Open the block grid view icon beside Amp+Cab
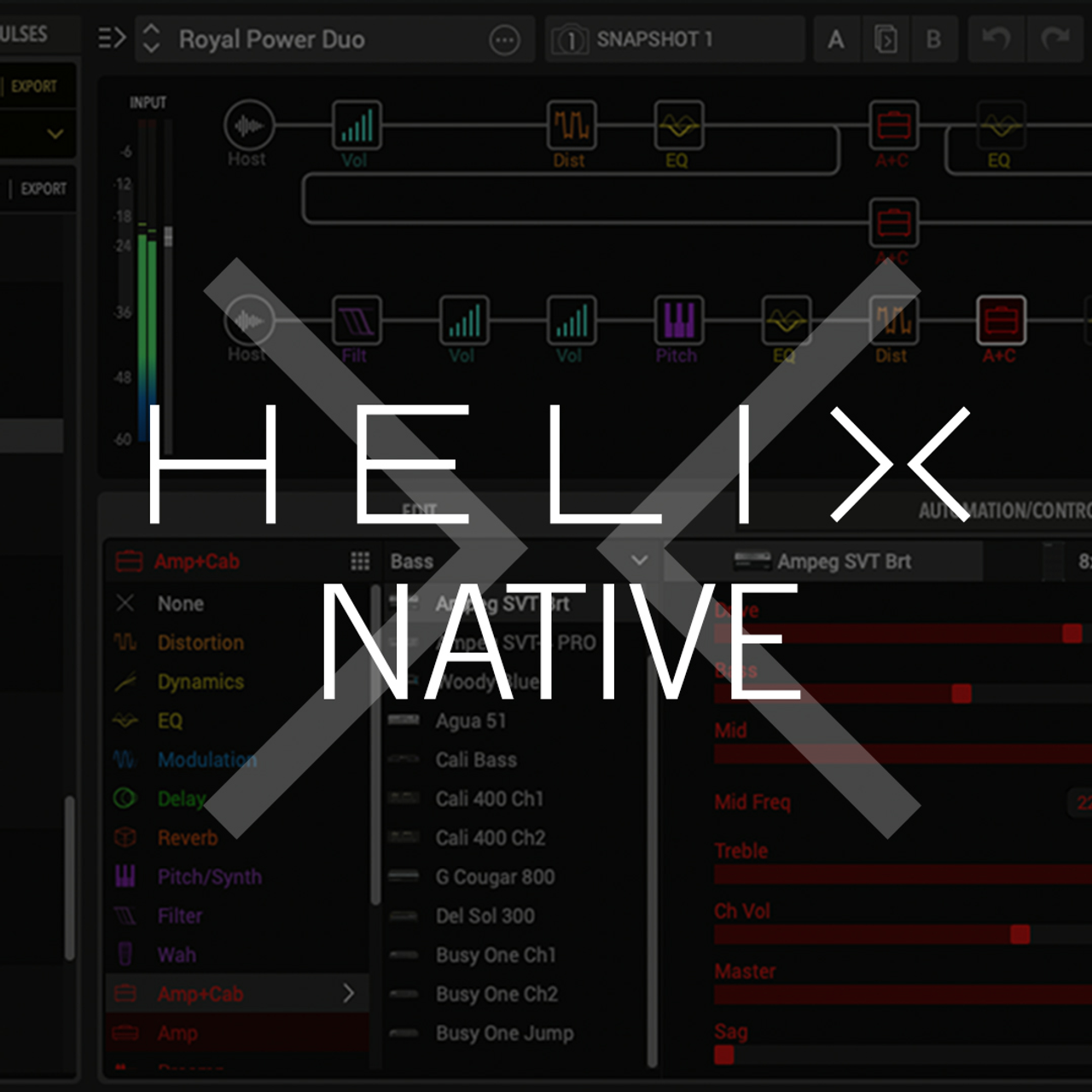The height and width of the screenshot is (1092, 1092). point(361,561)
